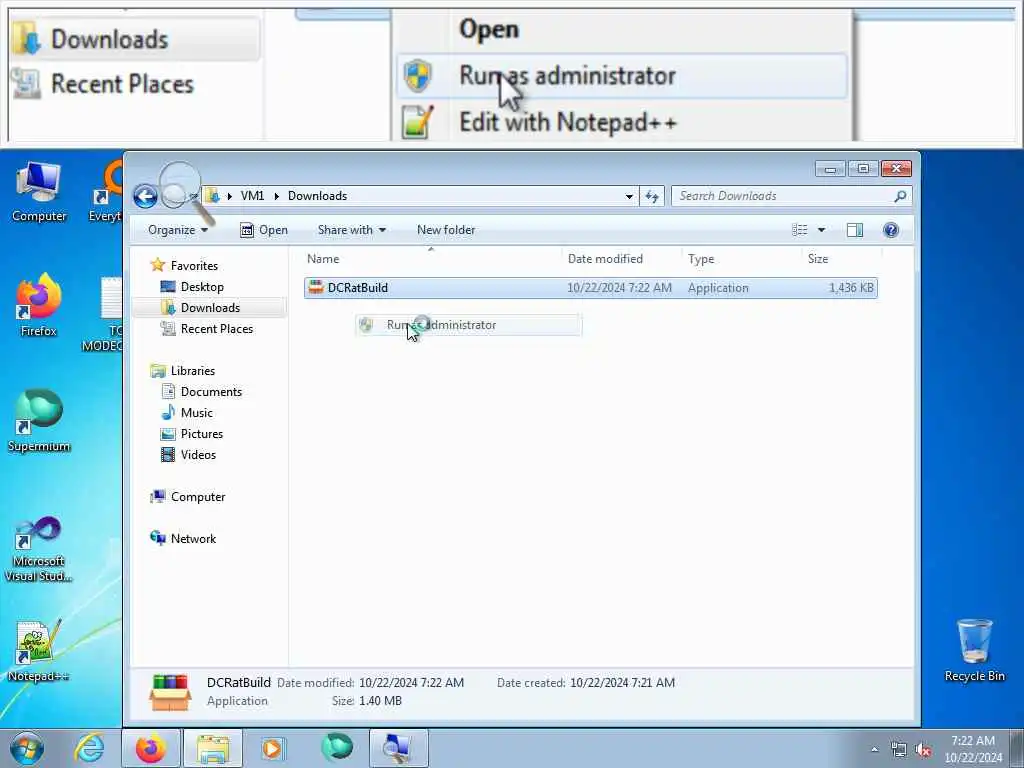Choose Run as administrator in the context menu
1024x768 pixels.
[x=468, y=325]
